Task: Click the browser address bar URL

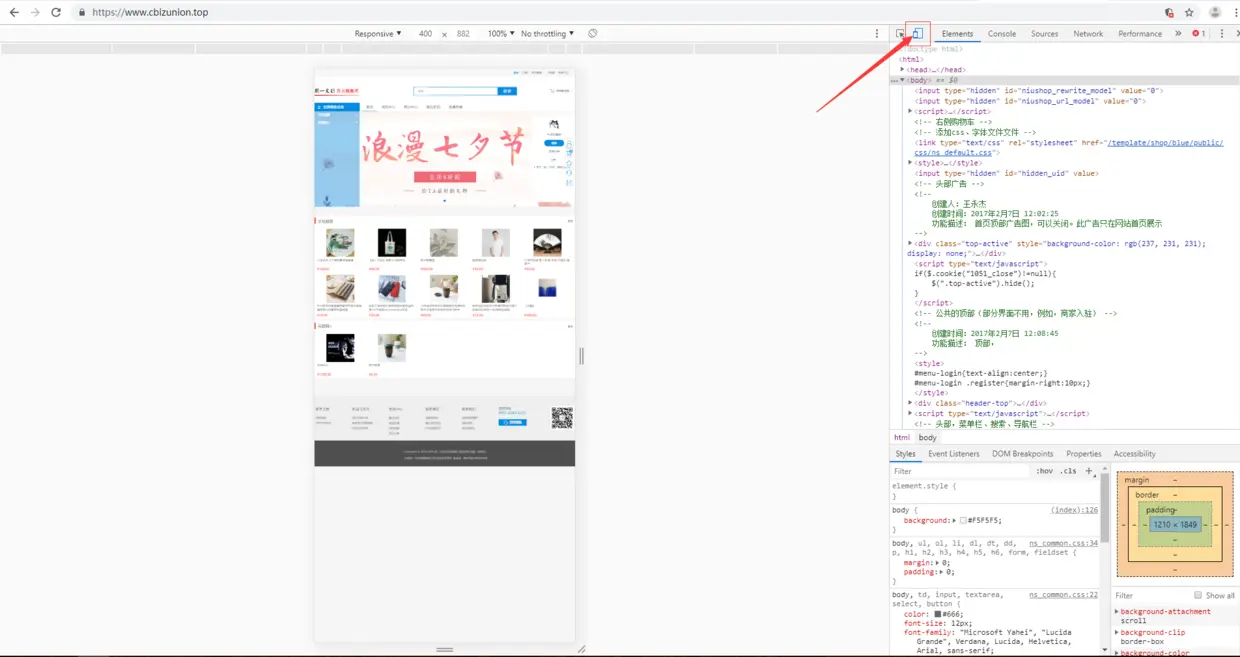Action: pos(150,13)
